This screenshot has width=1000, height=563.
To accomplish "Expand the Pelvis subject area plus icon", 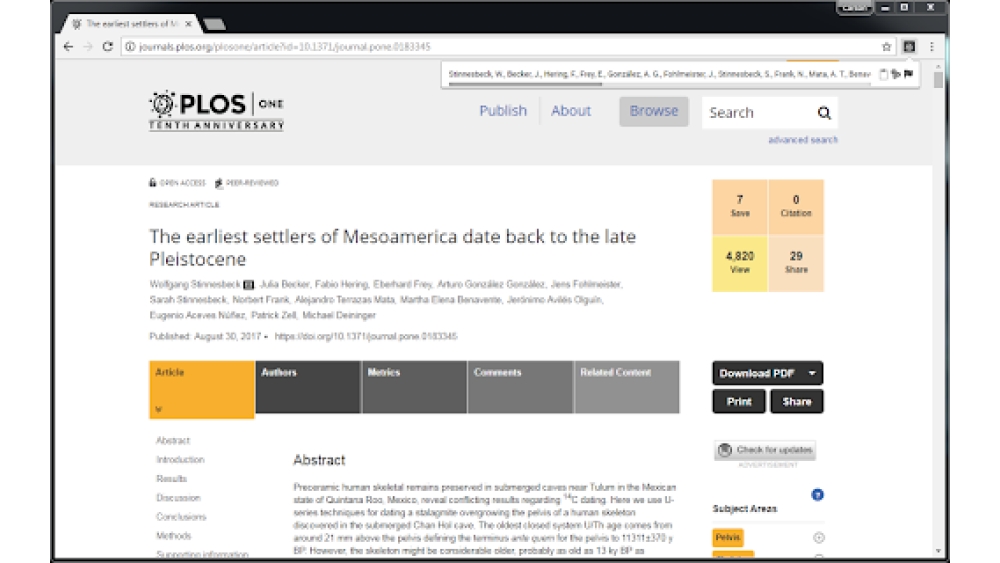I will point(819,538).
